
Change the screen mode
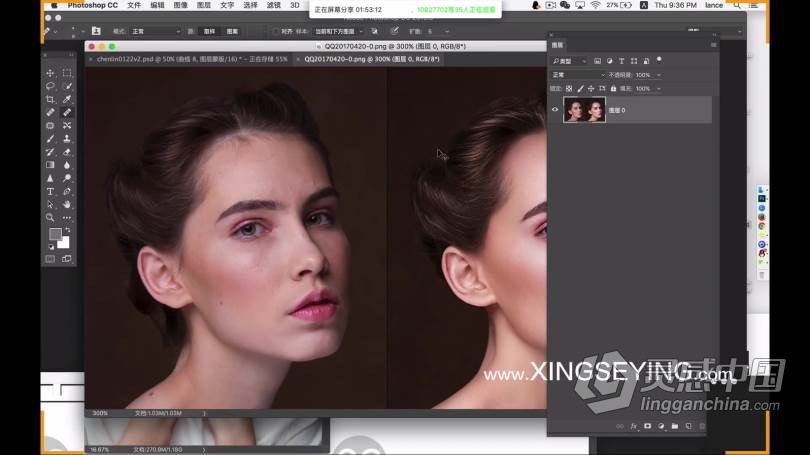click(x=67, y=259)
